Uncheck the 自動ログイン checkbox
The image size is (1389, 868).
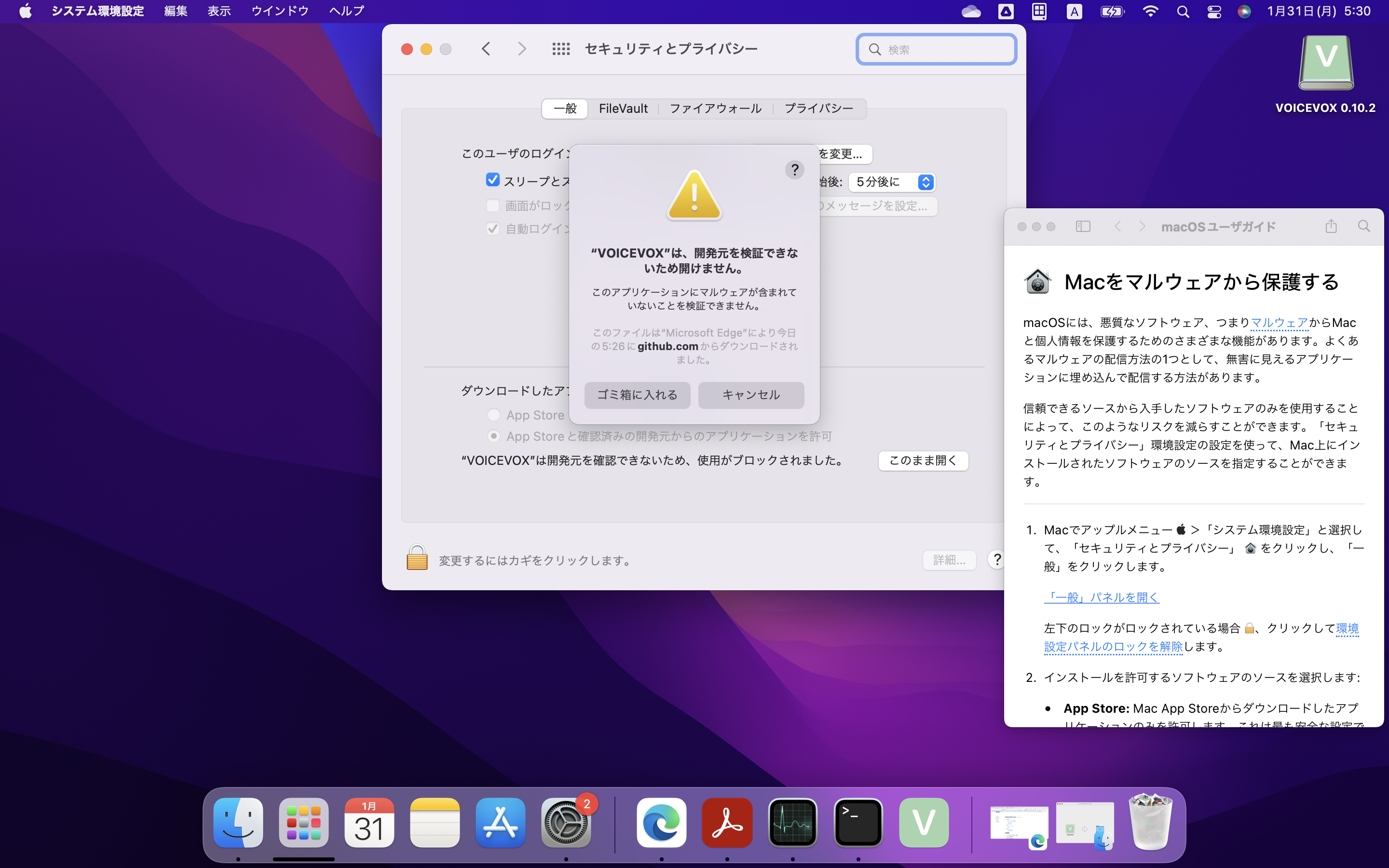tap(492, 228)
